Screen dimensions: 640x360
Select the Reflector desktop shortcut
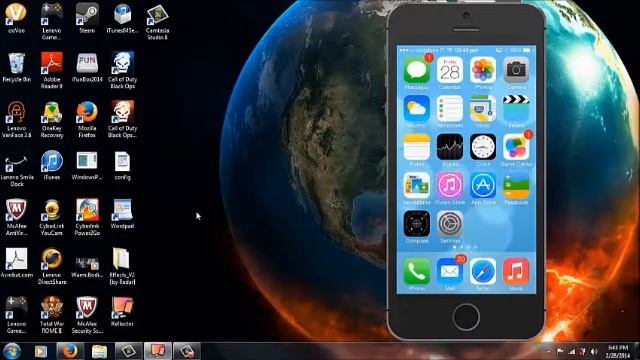tap(122, 312)
